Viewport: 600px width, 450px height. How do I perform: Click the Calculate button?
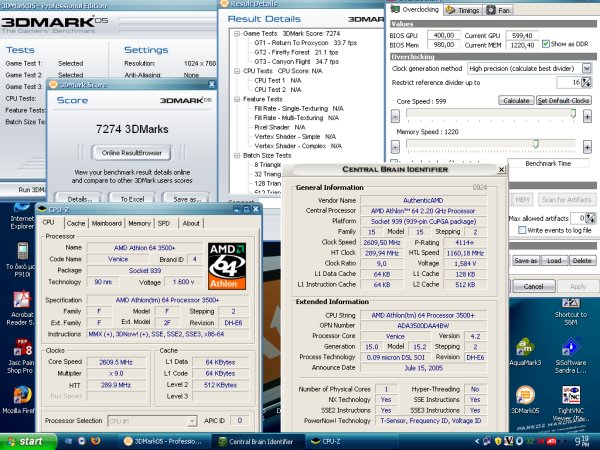(x=516, y=100)
